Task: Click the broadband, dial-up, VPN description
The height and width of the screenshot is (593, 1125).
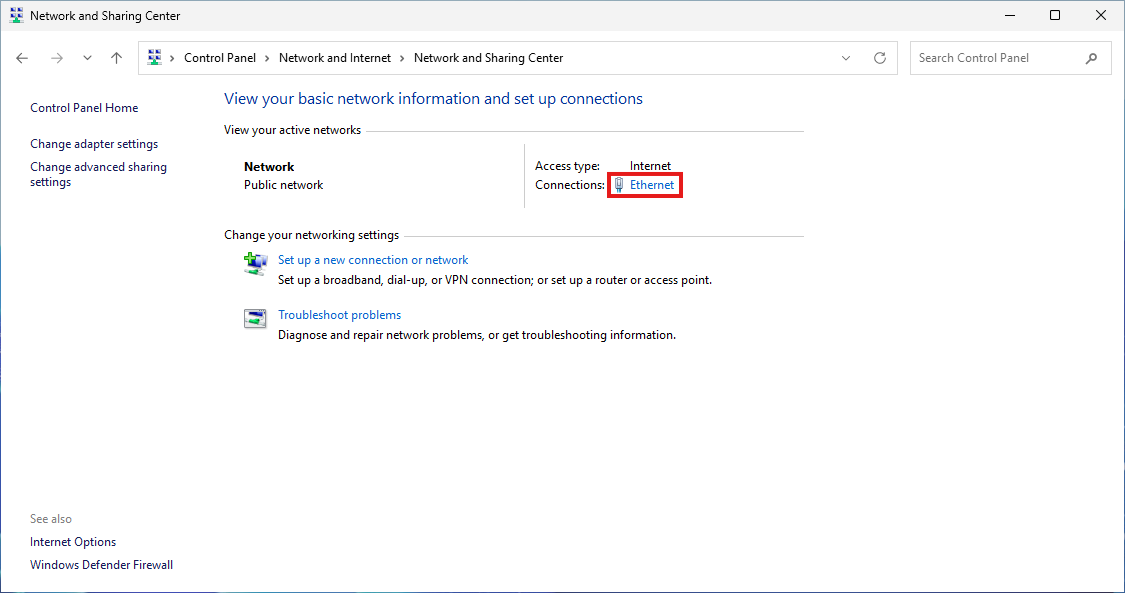Action: [x=495, y=280]
